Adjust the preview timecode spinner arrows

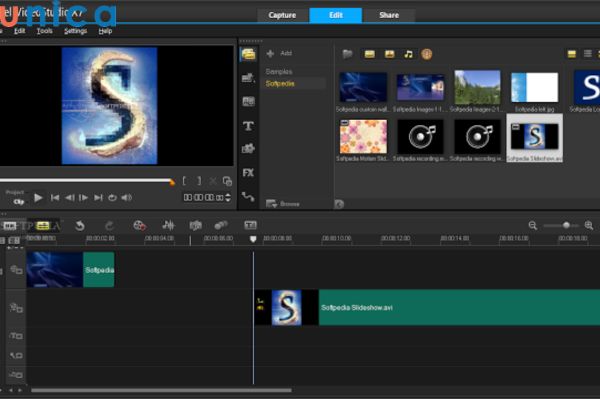pos(228,198)
